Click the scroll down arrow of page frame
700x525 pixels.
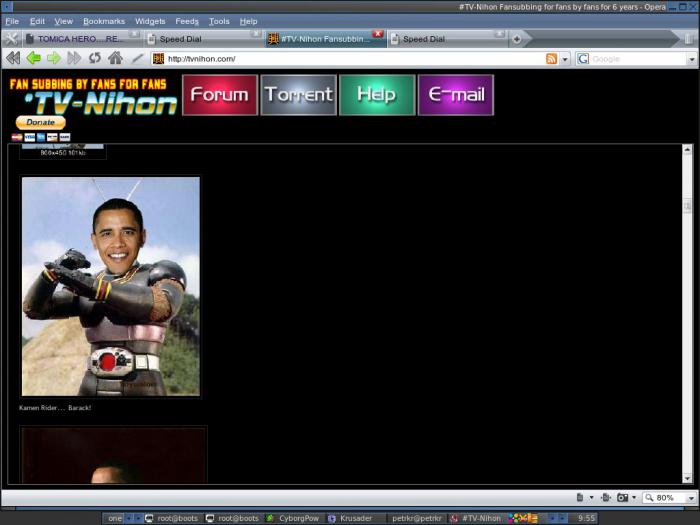[687, 478]
